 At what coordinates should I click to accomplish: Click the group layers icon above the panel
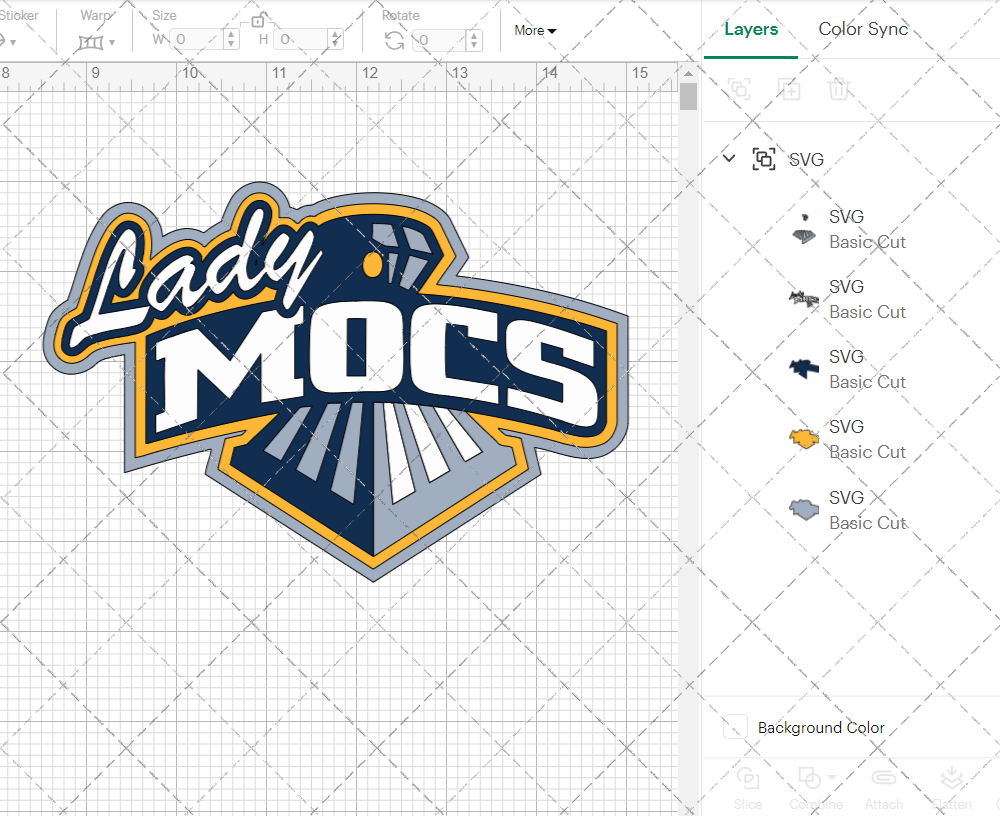[739, 89]
